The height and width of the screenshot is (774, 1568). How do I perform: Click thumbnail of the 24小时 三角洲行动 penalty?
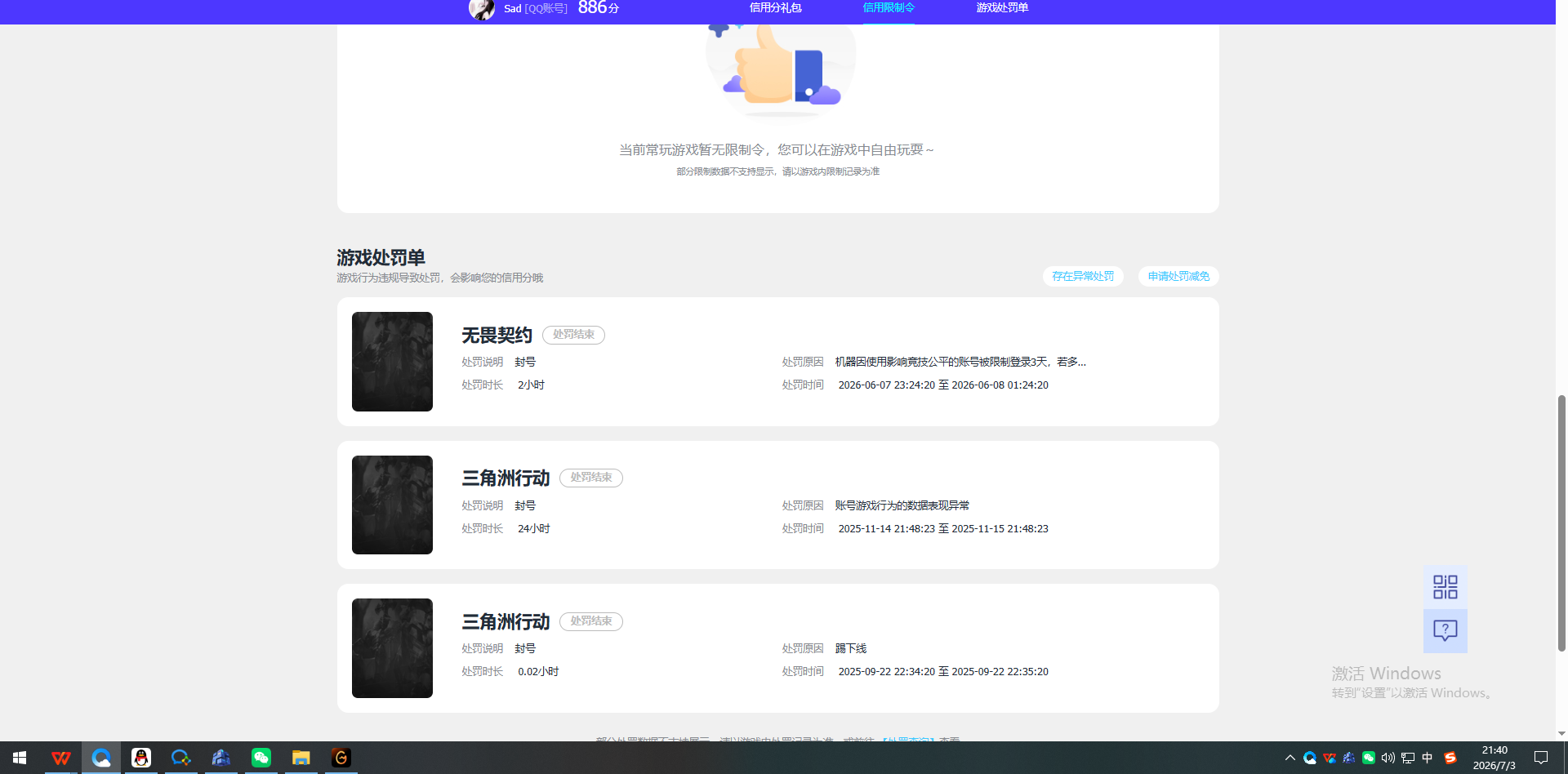click(x=392, y=505)
